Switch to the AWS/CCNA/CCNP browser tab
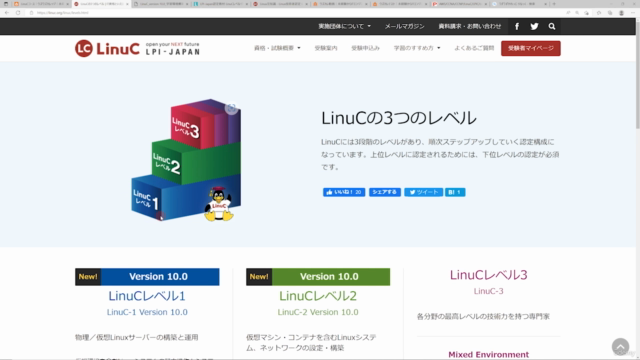 [x=459, y=4]
